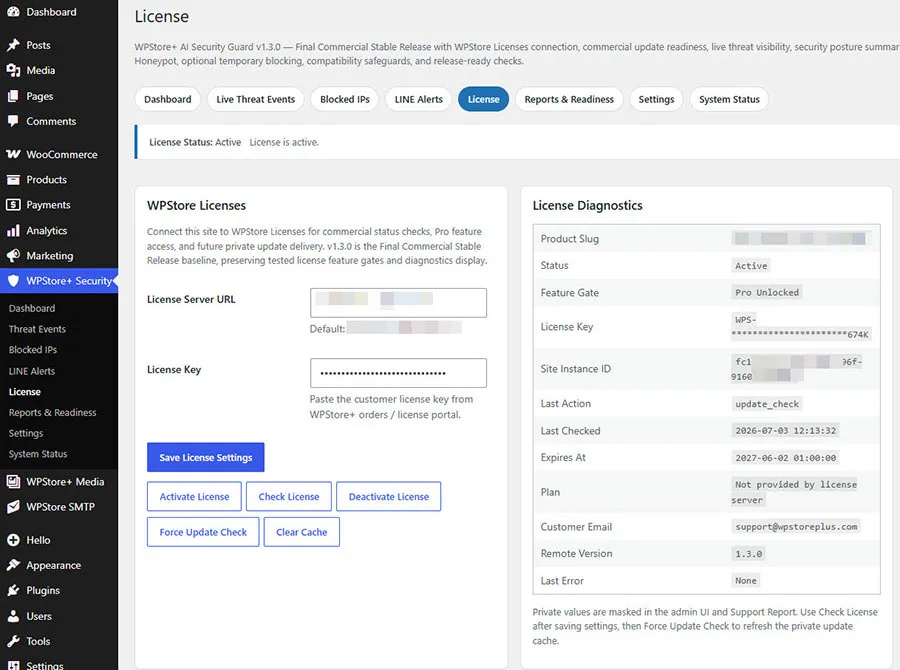
Task: Open the Live Threat Events tab
Action: pyautogui.click(x=255, y=99)
